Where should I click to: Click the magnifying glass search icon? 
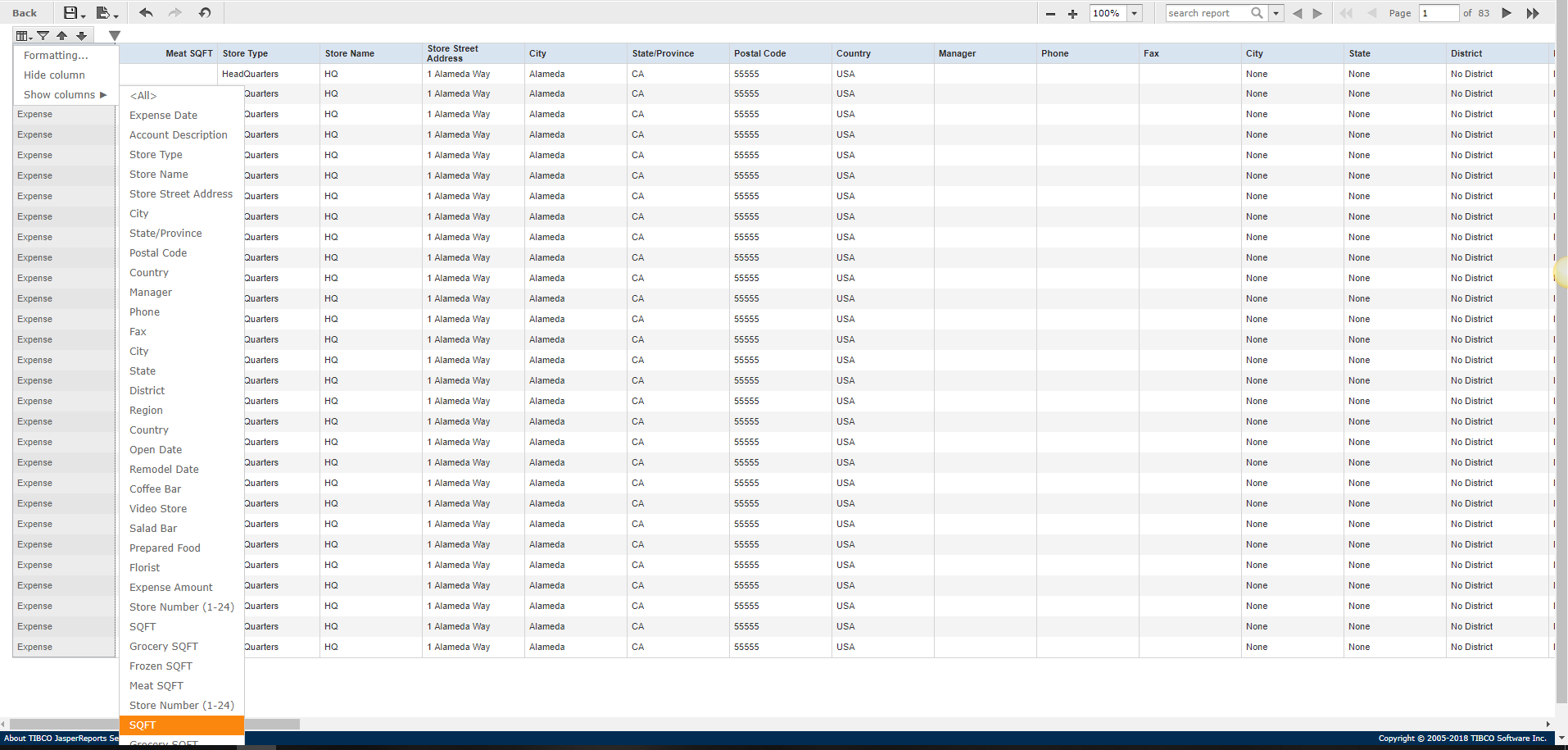click(x=1258, y=12)
